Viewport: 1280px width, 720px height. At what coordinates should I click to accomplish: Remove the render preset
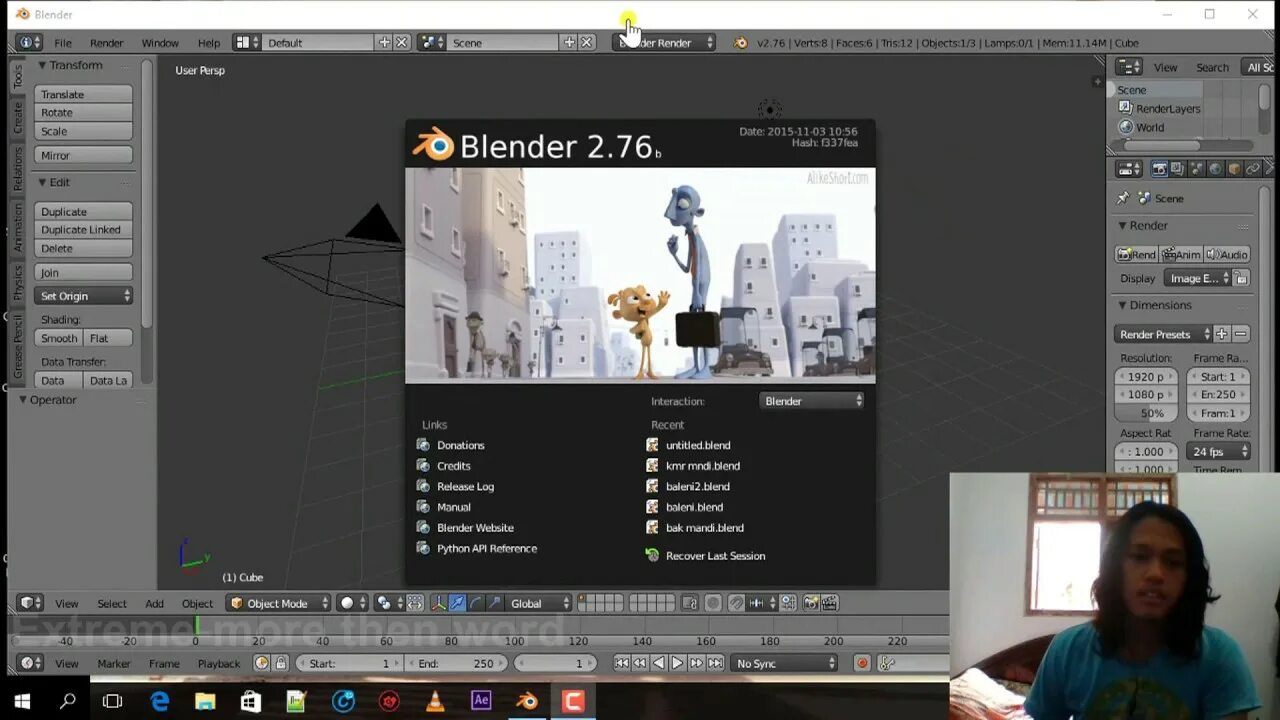pos(1241,334)
